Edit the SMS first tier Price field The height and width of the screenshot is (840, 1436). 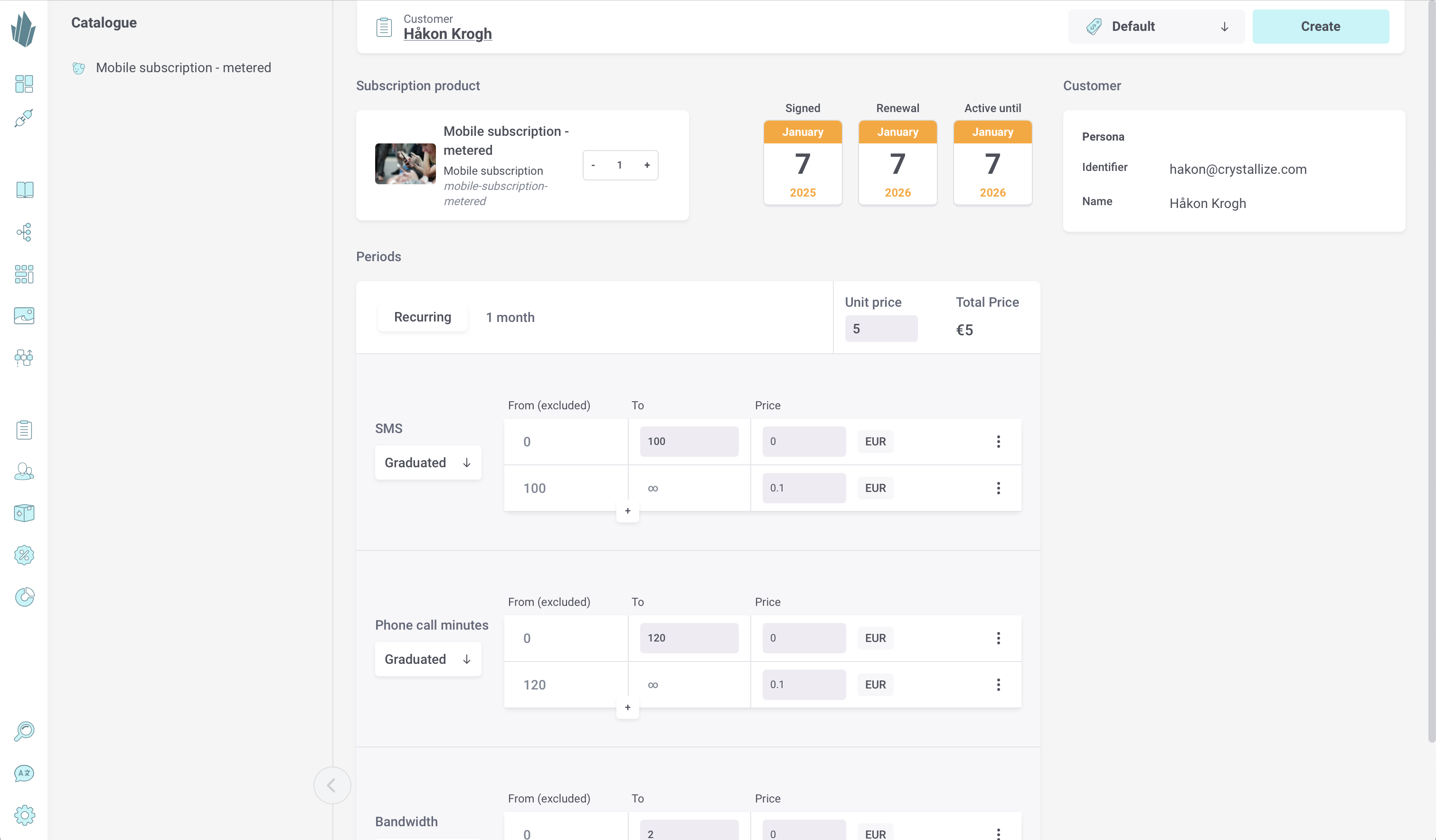point(804,442)
